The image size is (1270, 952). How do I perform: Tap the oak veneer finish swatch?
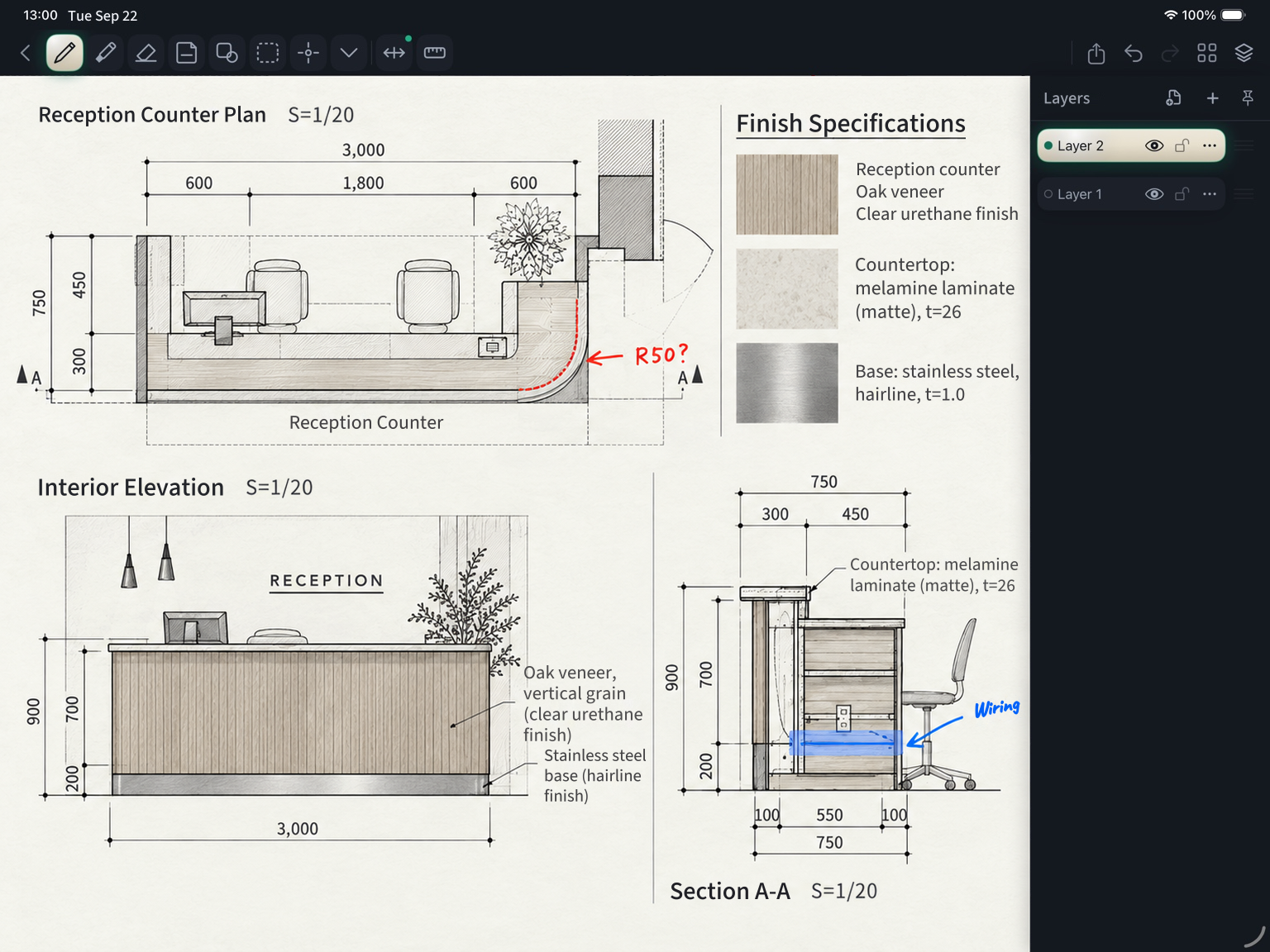(787, 194)
